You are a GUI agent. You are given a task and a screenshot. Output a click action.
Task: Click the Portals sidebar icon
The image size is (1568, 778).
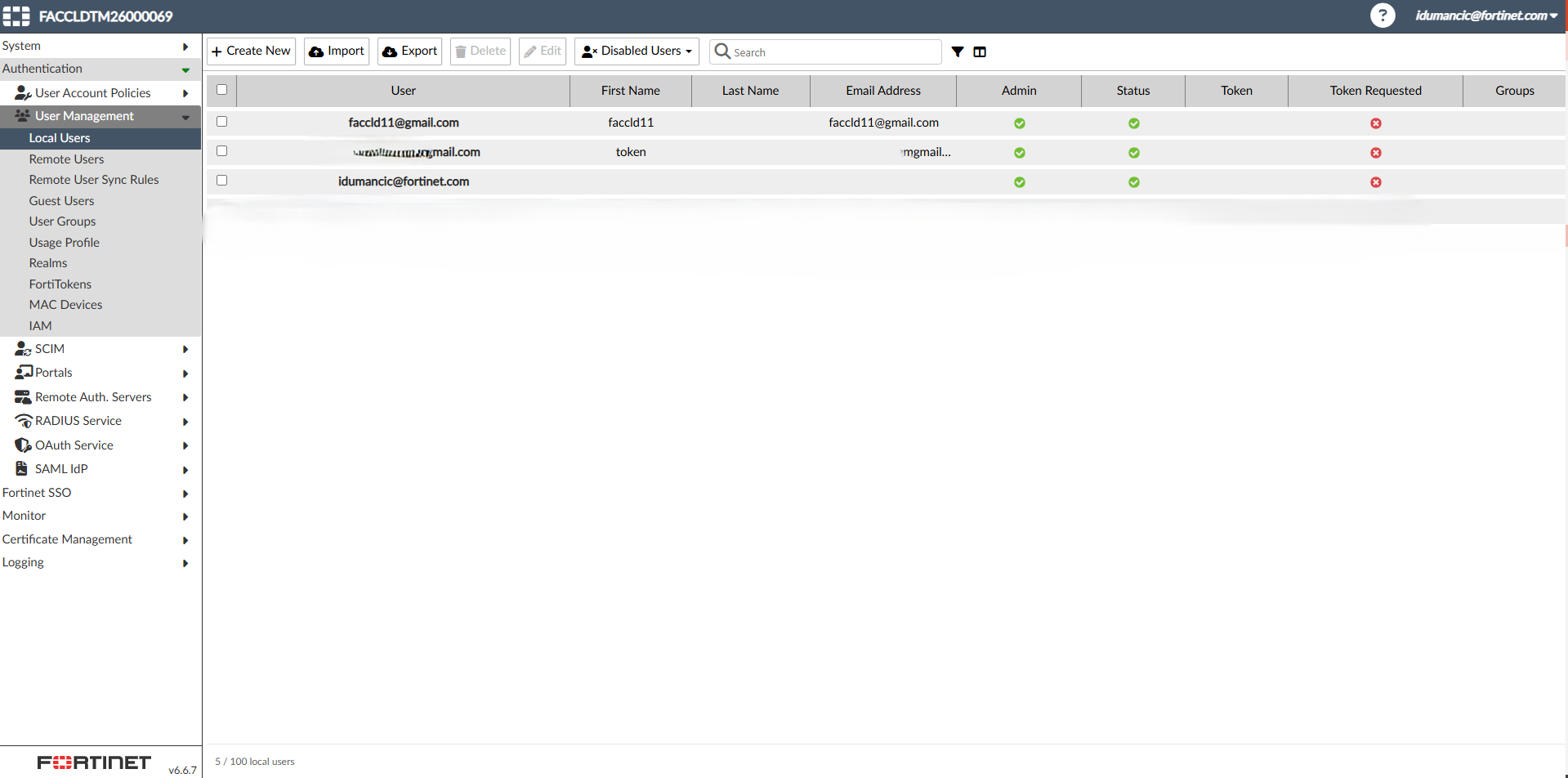(23, 372)
